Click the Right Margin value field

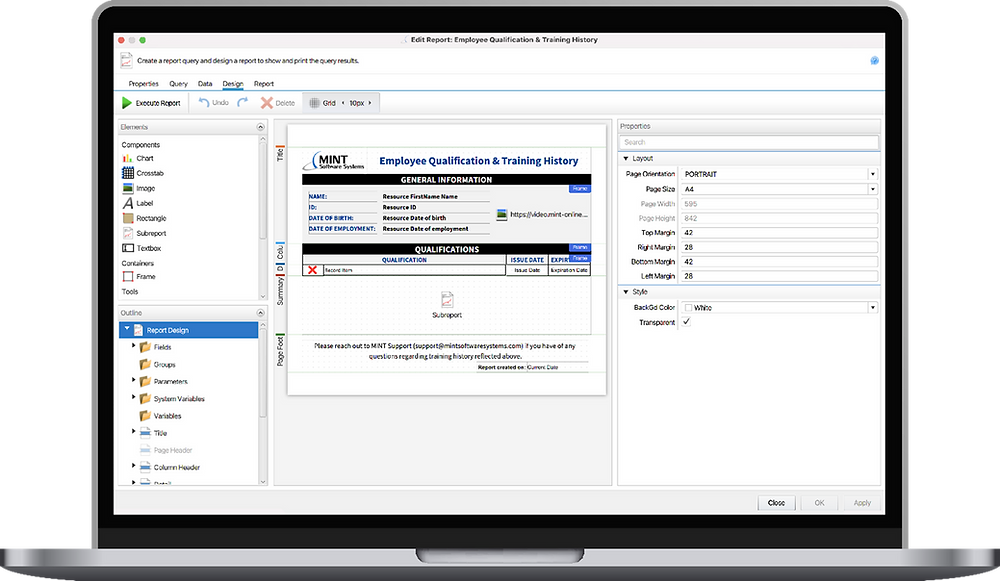[779, 247]
